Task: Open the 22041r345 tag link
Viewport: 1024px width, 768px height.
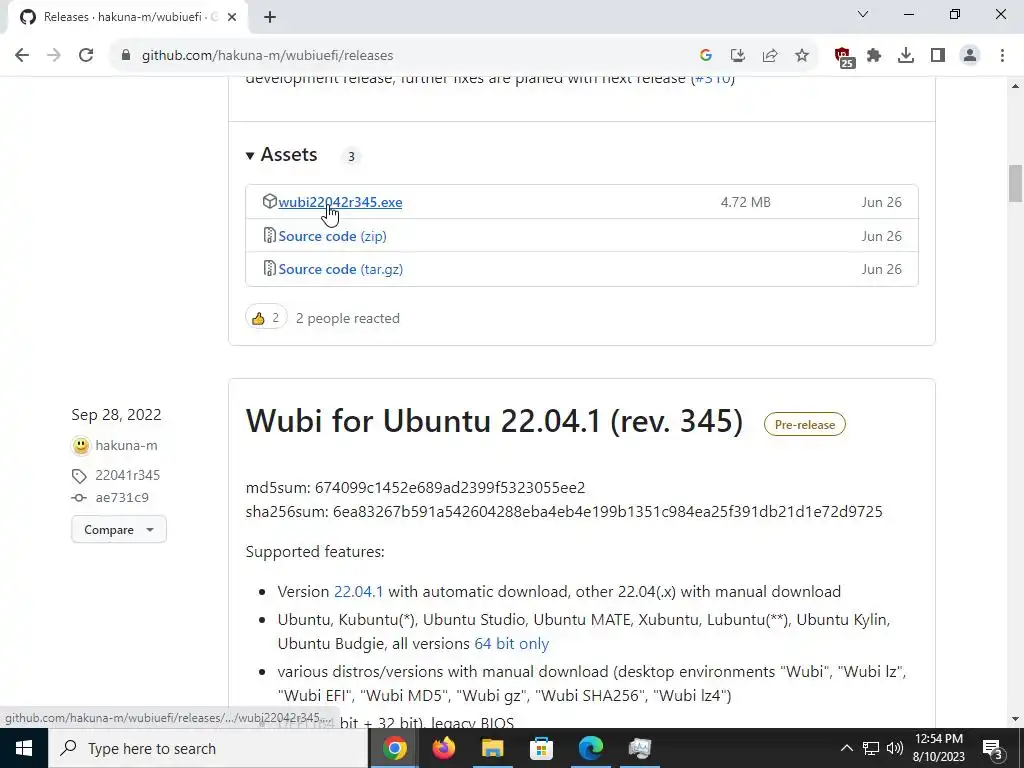Action: pos(127,475)
